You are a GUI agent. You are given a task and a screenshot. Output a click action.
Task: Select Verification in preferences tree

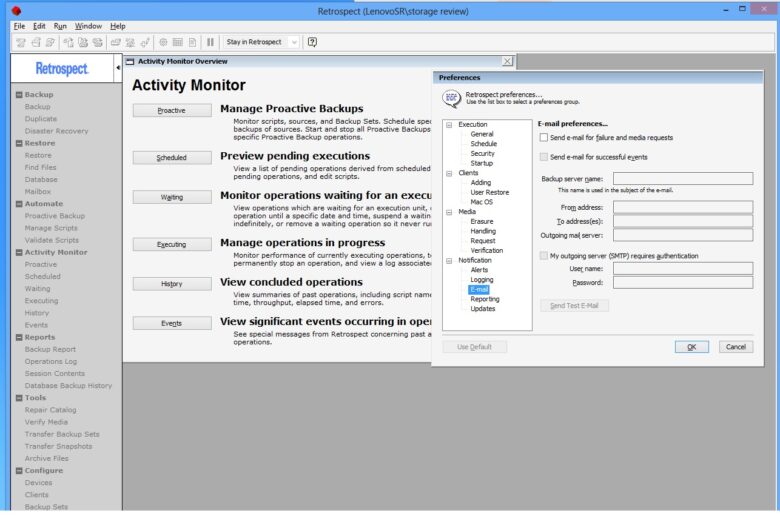coord(487,251)
